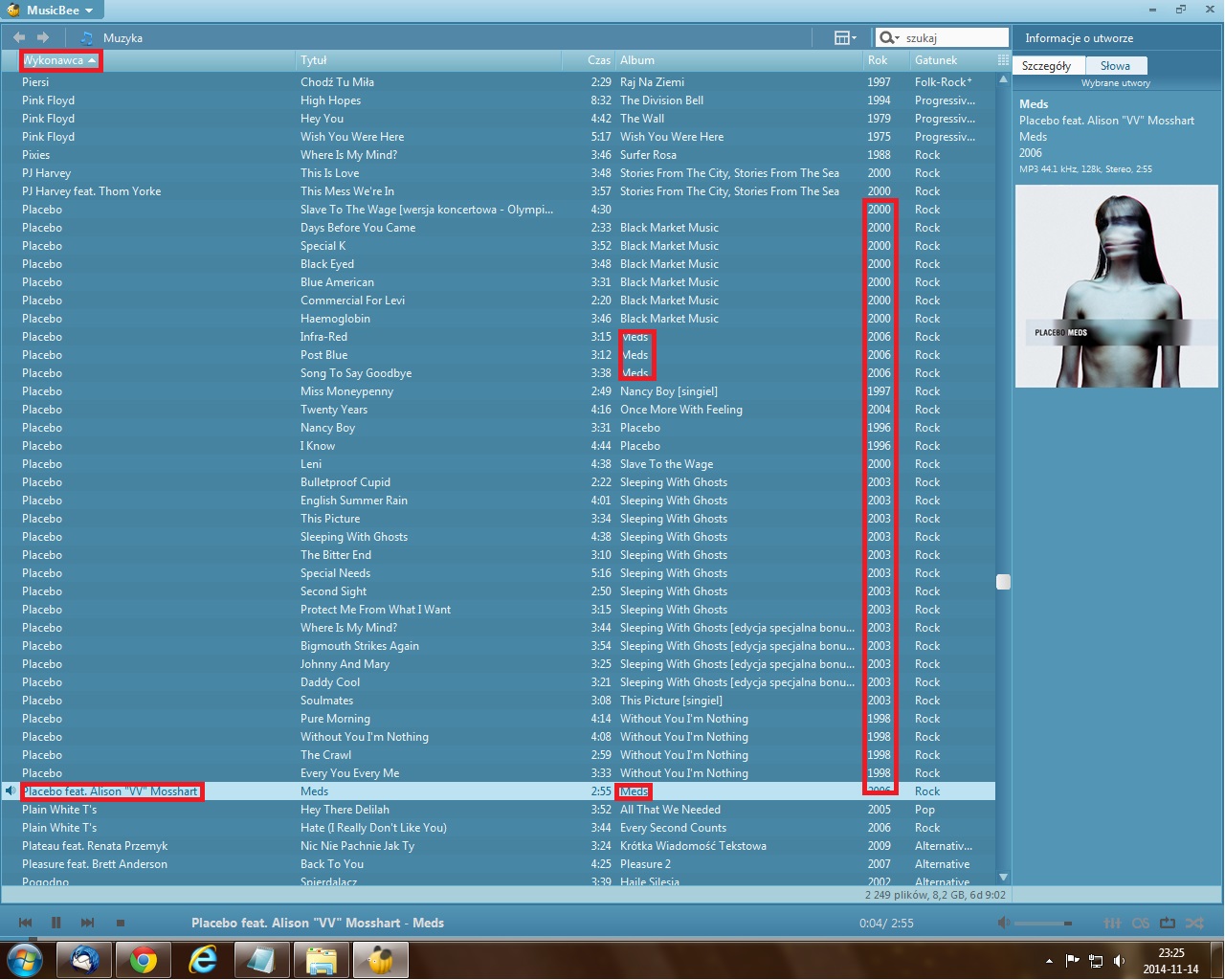Image resolution: width=1225 pixels, height=980 pixels.
Task: Toggle shuffle mode
Action: click(1194, 923)
